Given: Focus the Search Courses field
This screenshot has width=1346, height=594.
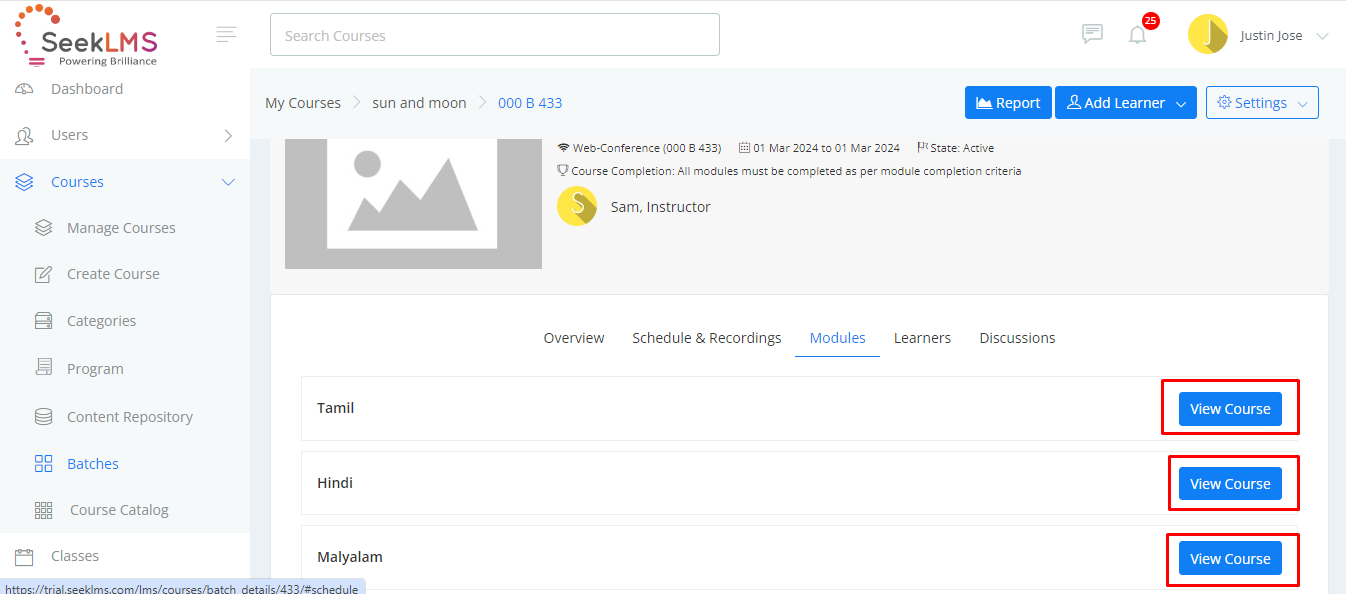Looking at the screenshot, I should pyautogui.click(x=495, y=35).
